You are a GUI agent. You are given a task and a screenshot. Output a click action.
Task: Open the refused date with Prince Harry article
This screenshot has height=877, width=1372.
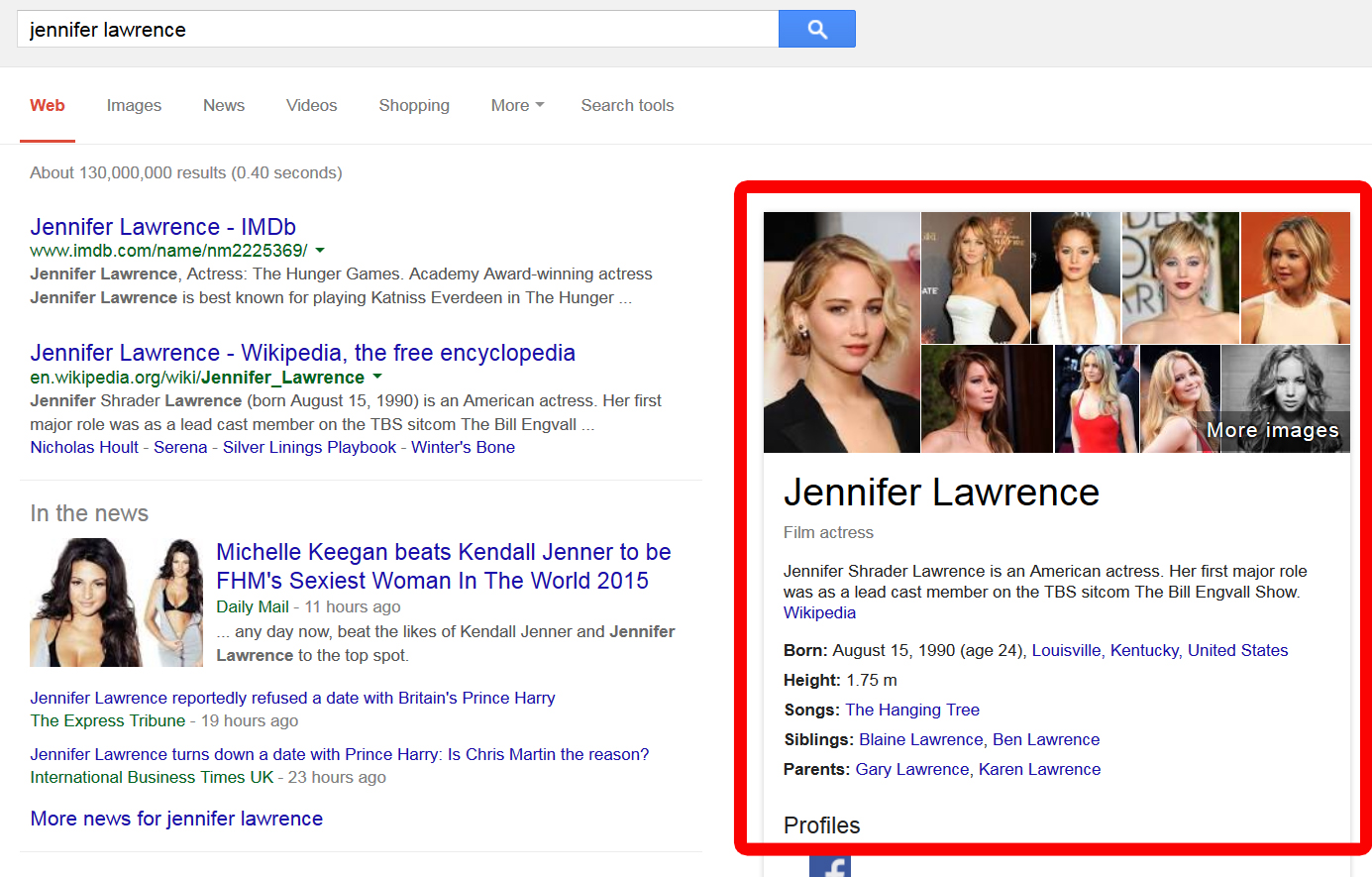coord(292,698)
